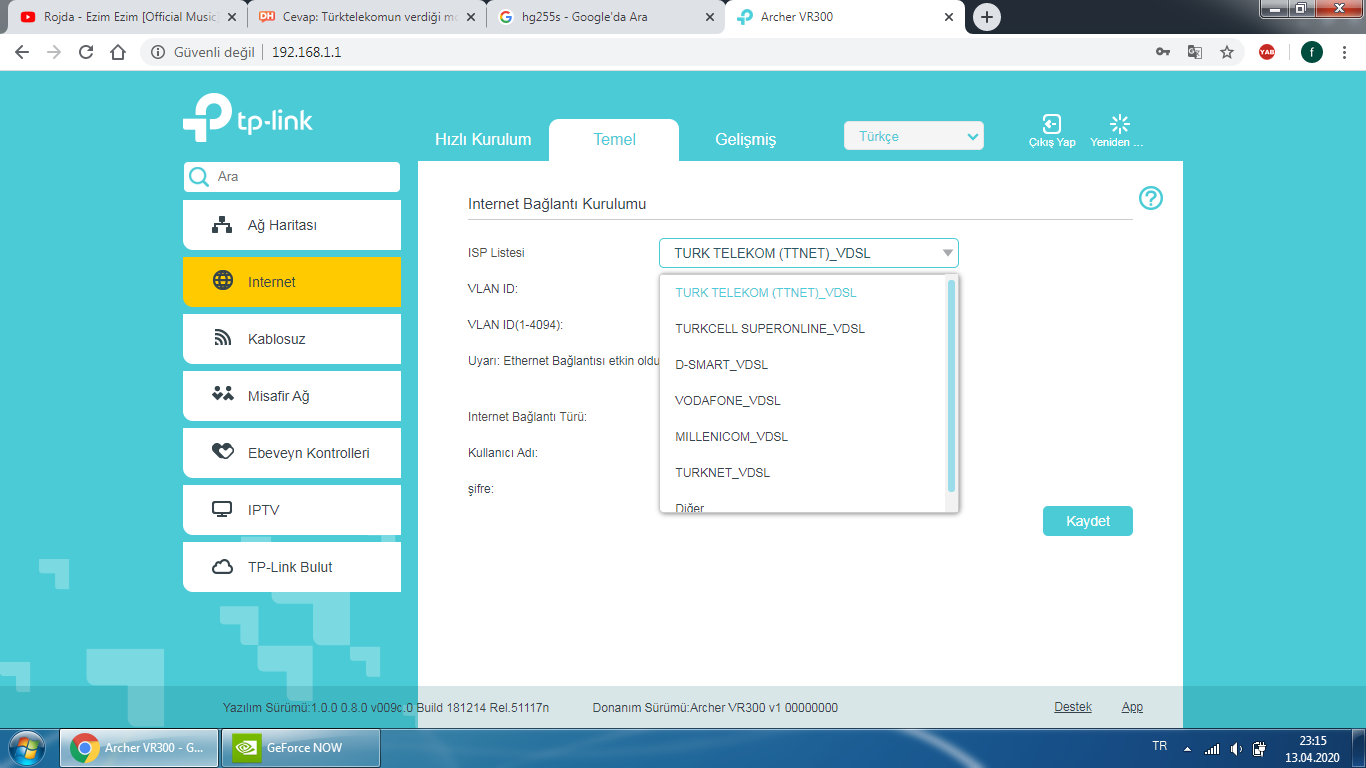Open the TP-Link Bulut section
Viewport: 1366px width, 768px height.
tap(292, 567)
